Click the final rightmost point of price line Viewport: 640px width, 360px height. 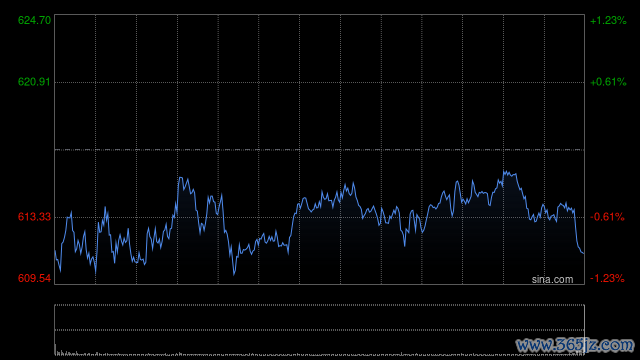tap(584, 253)
